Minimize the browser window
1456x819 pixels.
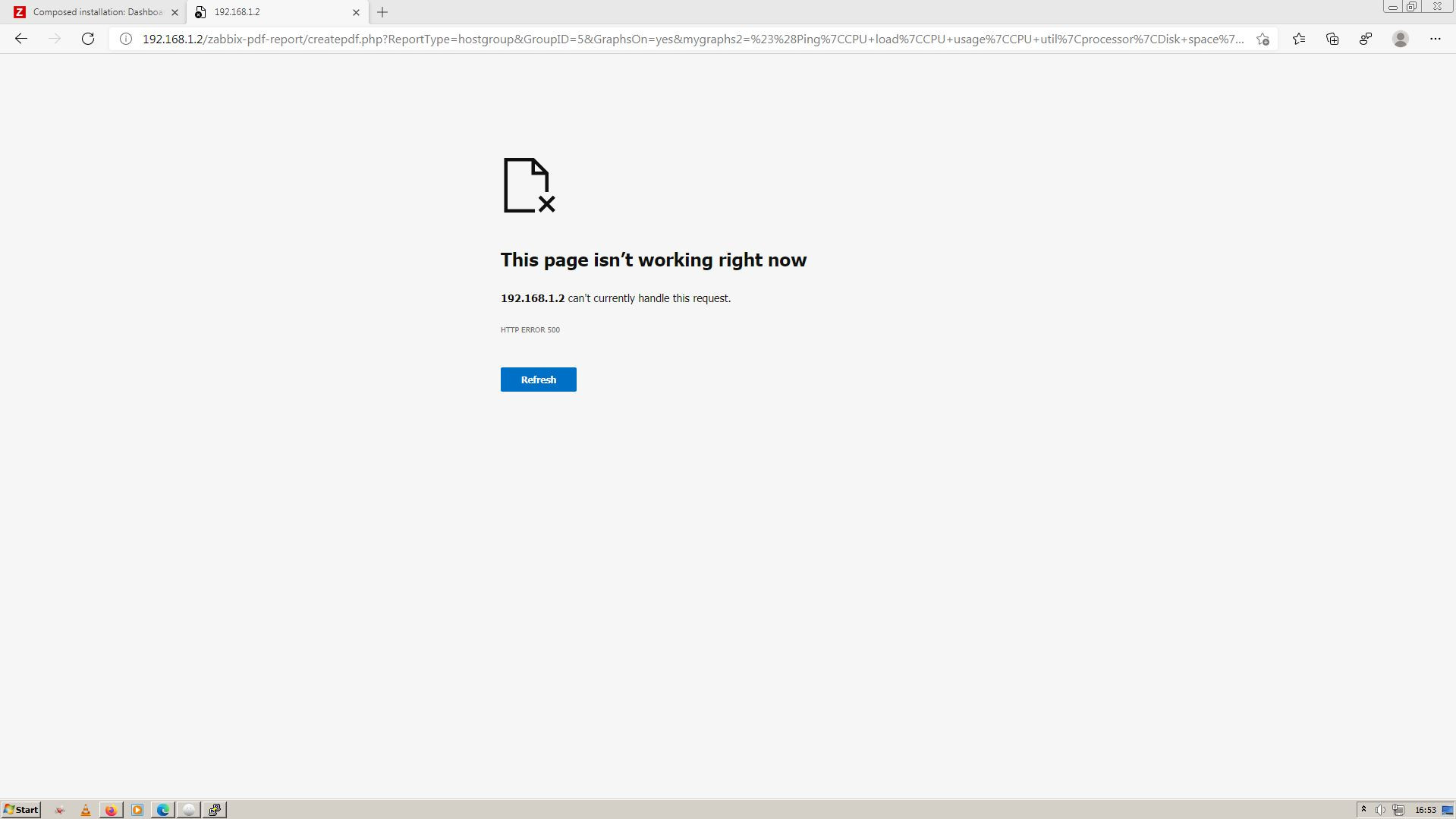(x=1392, y=7)
